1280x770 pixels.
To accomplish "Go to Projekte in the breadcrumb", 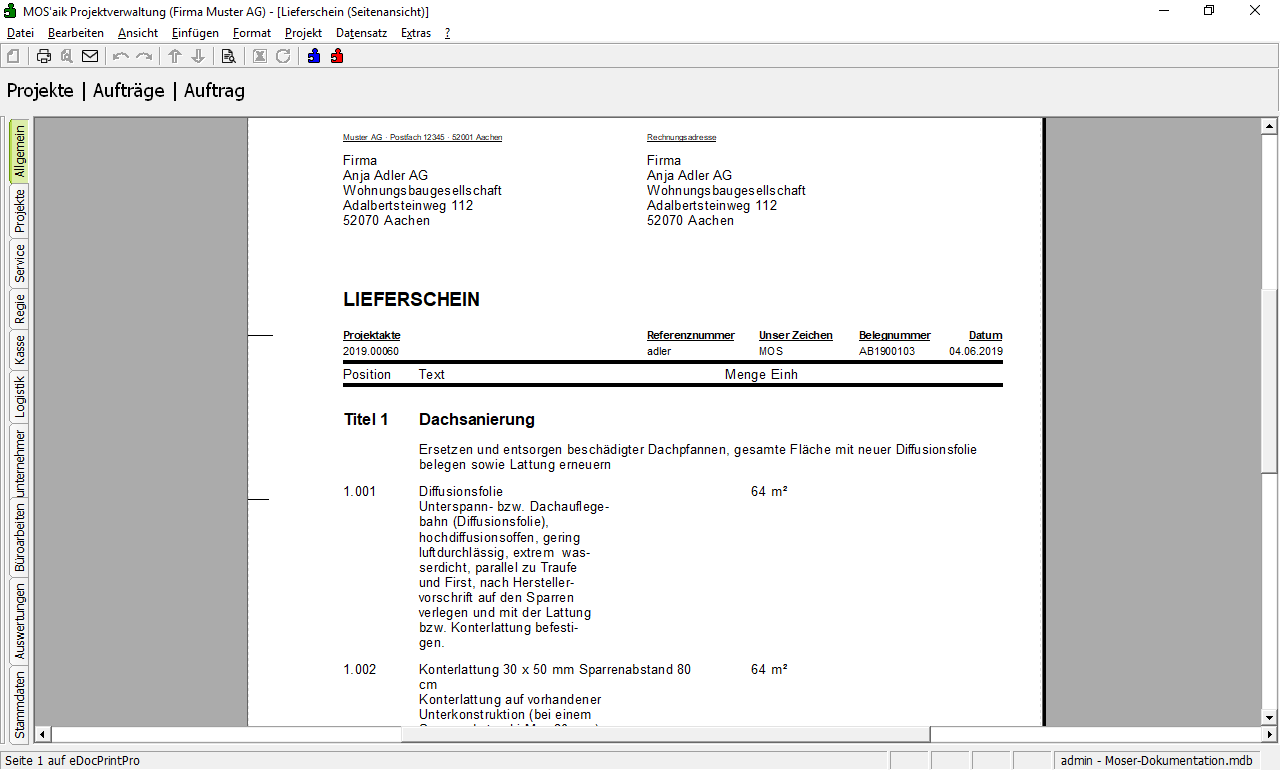I will [x=40, y=91].
